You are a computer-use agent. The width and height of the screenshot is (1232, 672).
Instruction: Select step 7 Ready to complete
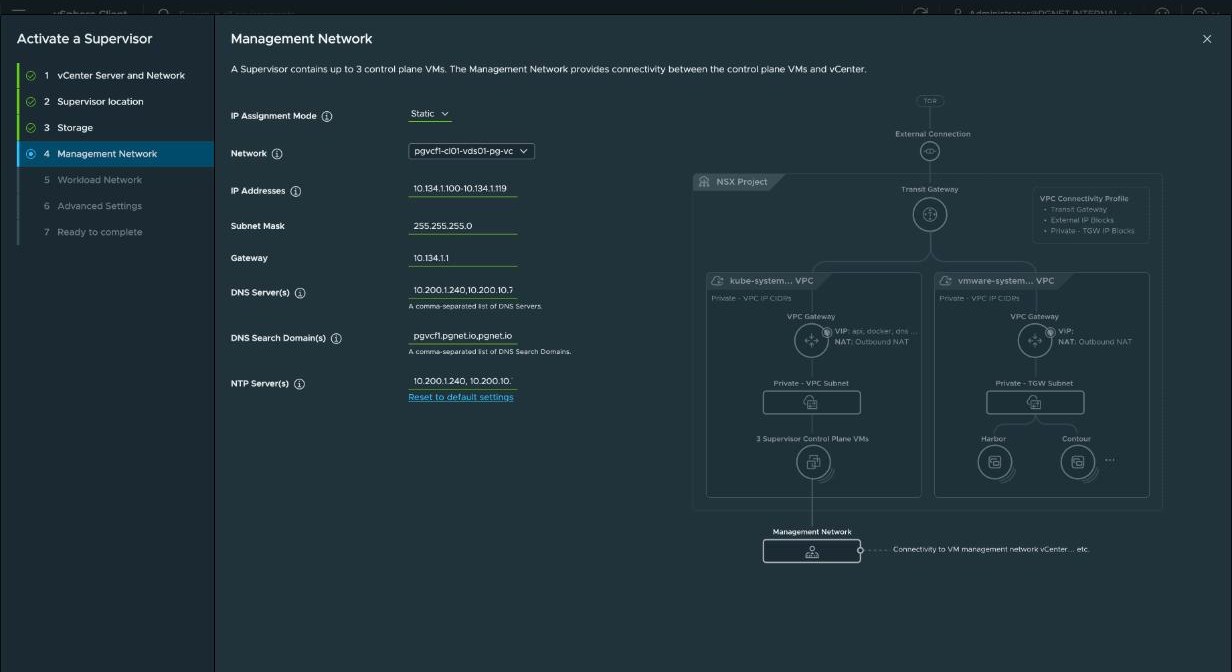coord(115,232)
